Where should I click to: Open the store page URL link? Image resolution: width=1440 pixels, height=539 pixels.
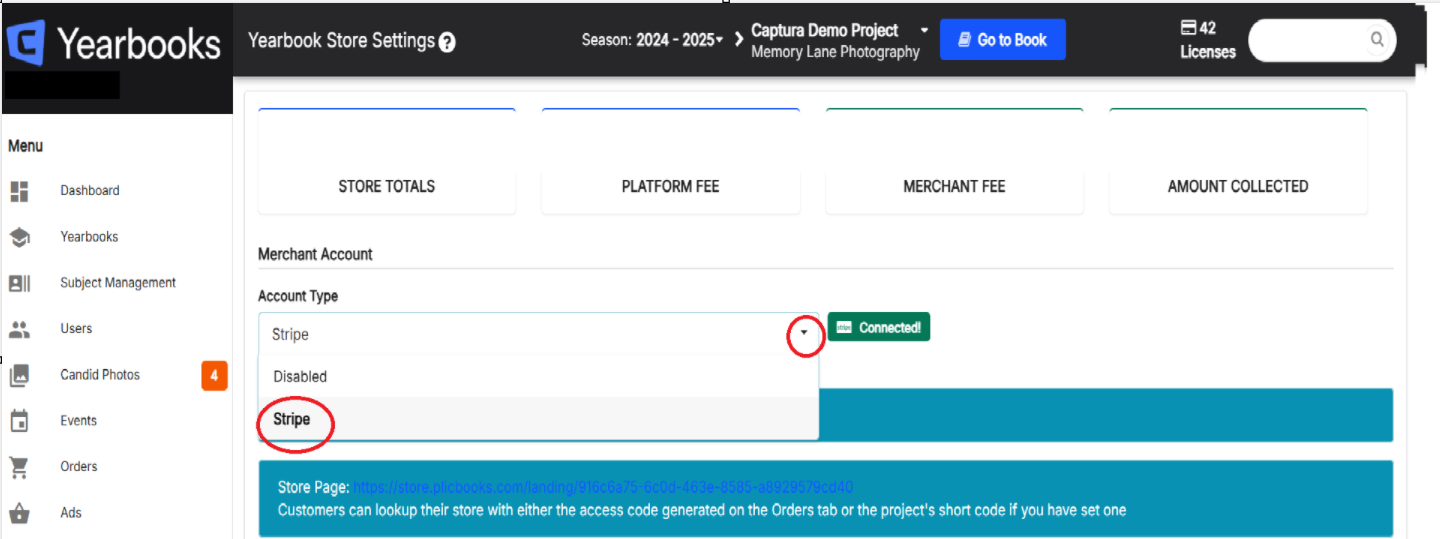pyautogui.click(x=603, y=487)
